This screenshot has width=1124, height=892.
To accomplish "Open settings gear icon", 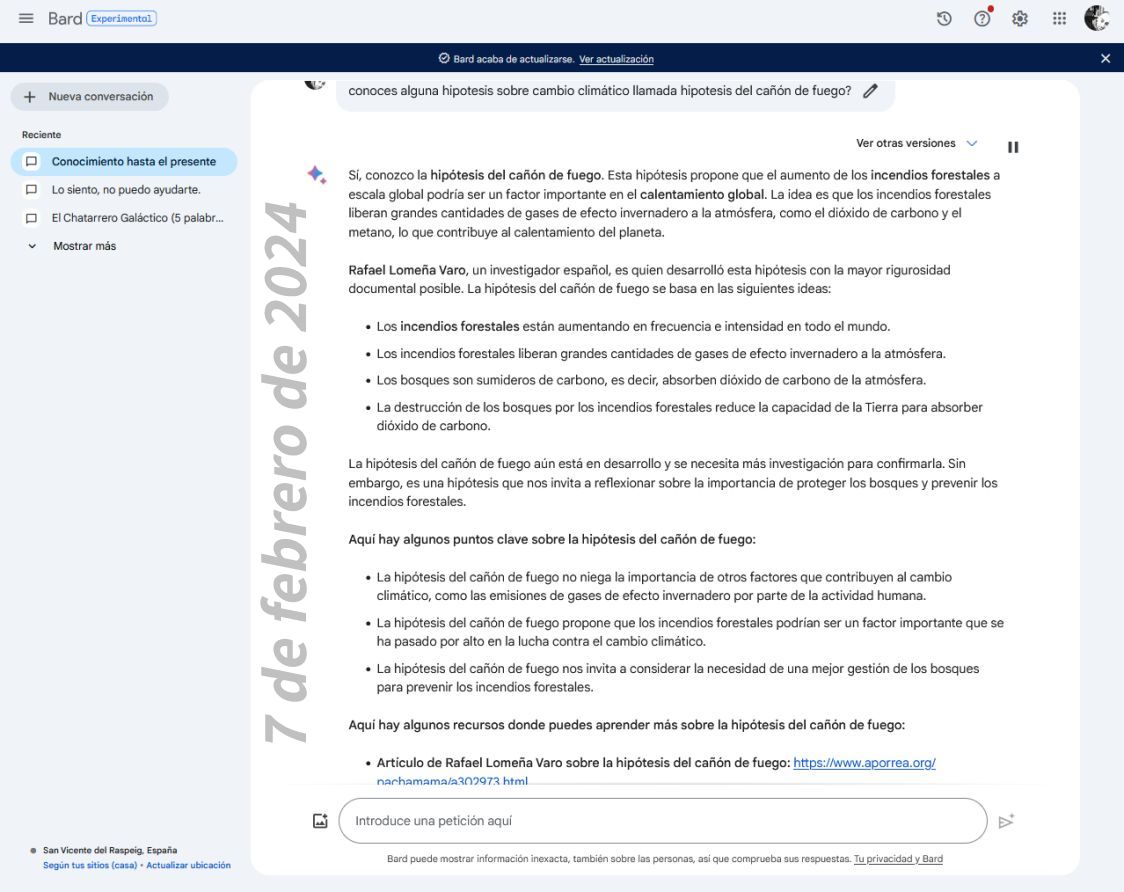I will pos(1020,19).
